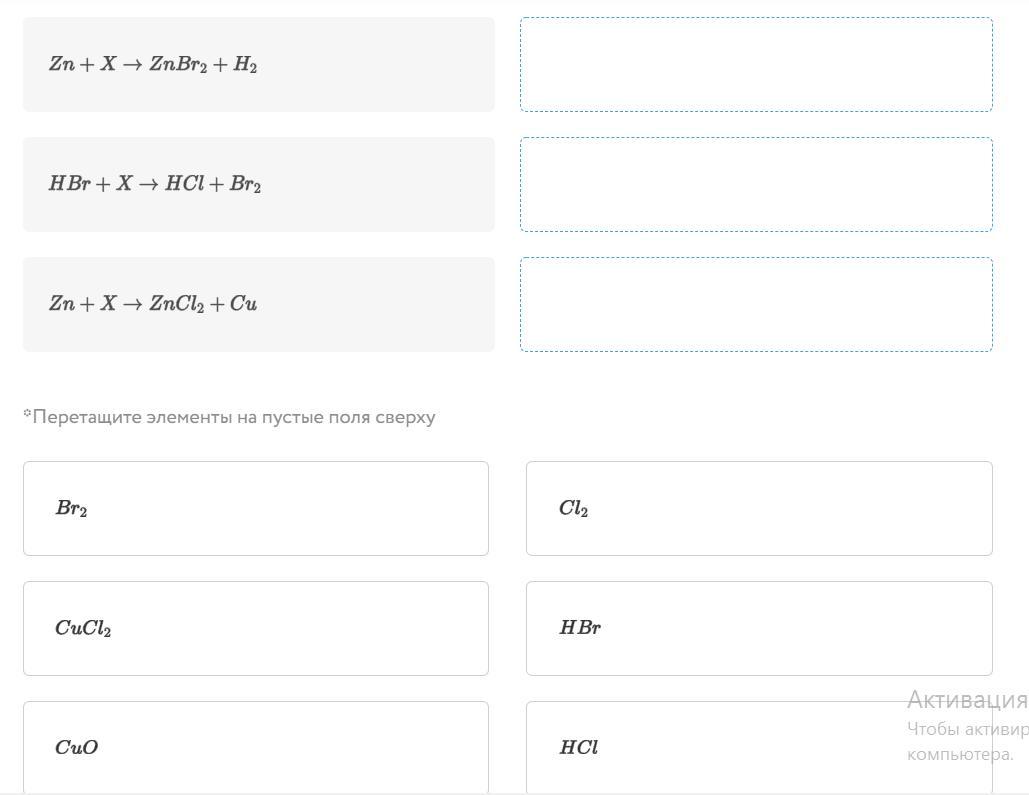1029x795 pixels.
Task: Click the 'компьютера.' watermark text
Action: click(x=960, y=754)
